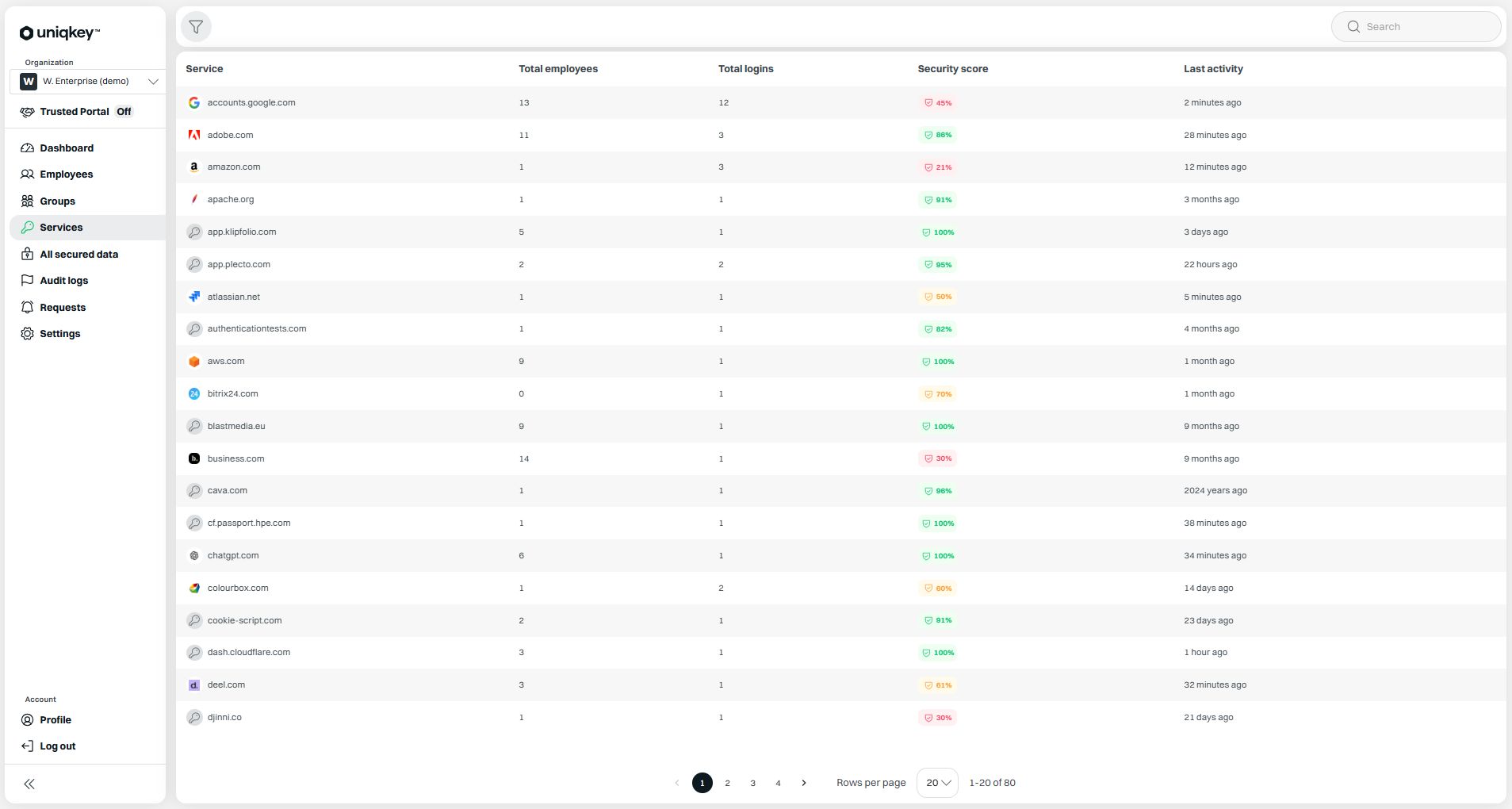Open the rows per page dropdown showing 20
The width and height of the screenshot is (1512, 809).
pyautogui.click(x=937, y=783)
